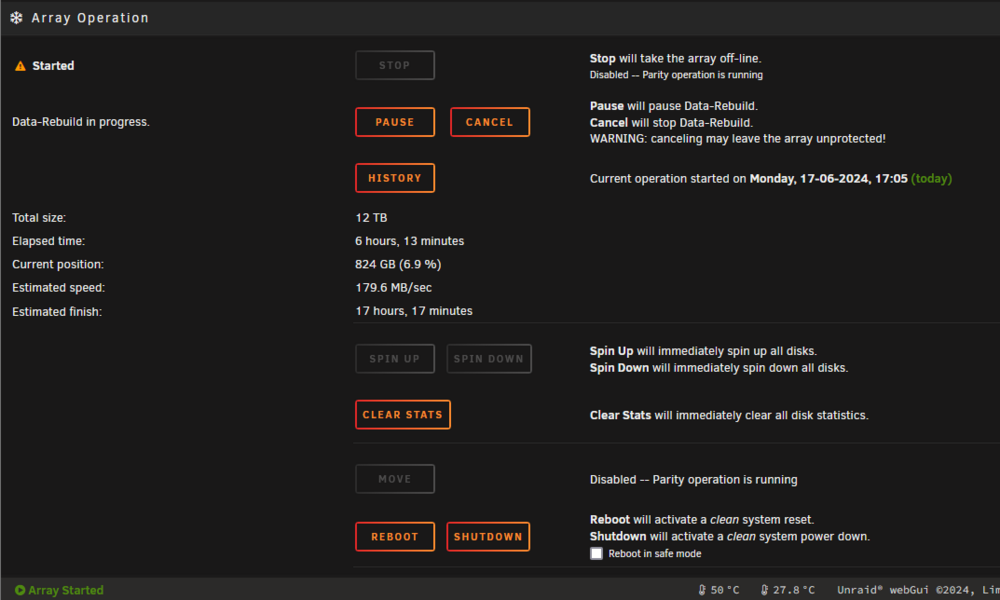This screenshot has height=600, width=1000.
Task: Click the SHUTDOWN button
Action: (x=489, y=537)
